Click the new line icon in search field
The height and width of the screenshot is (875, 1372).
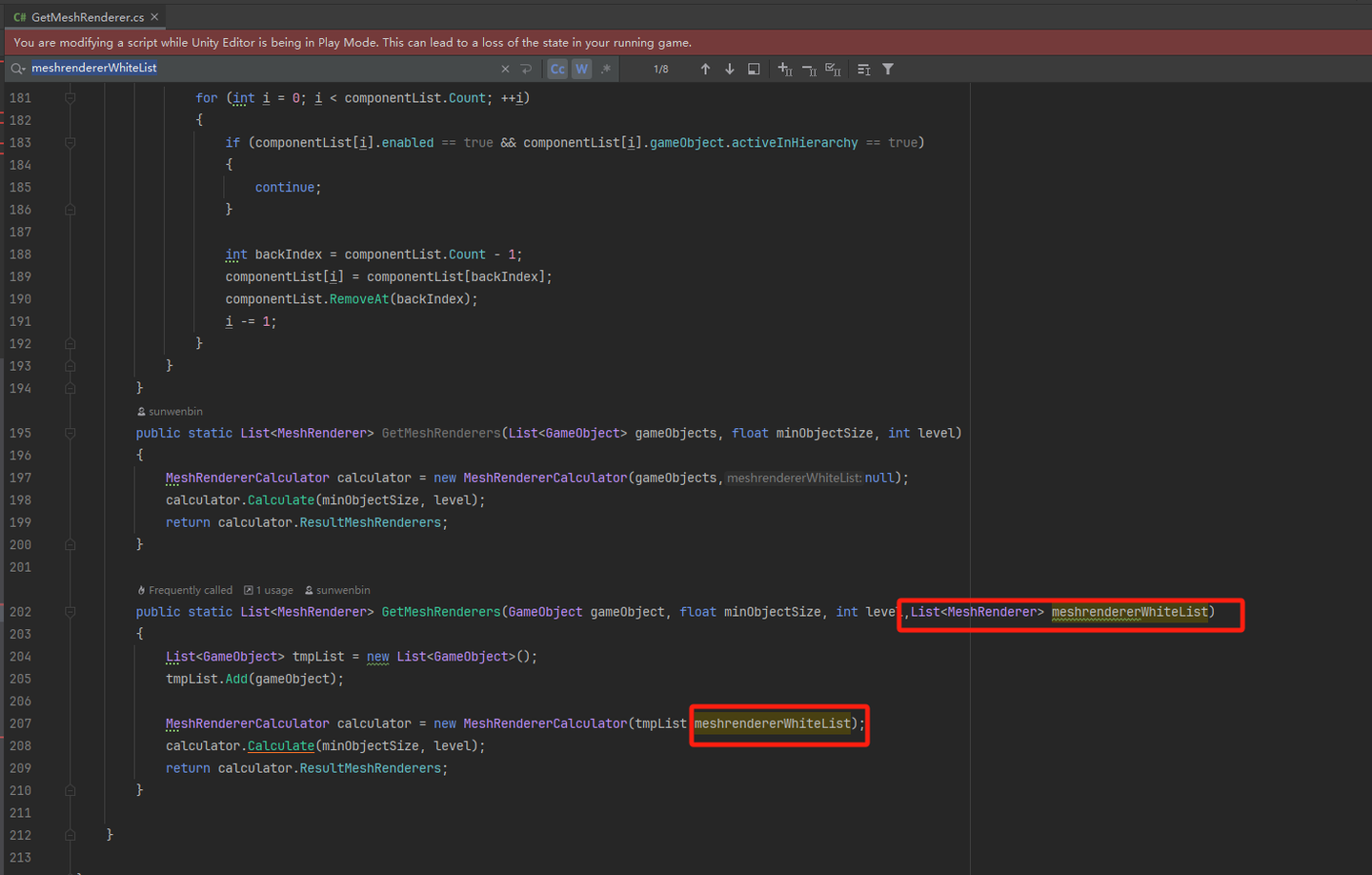[x=526, y=69]
